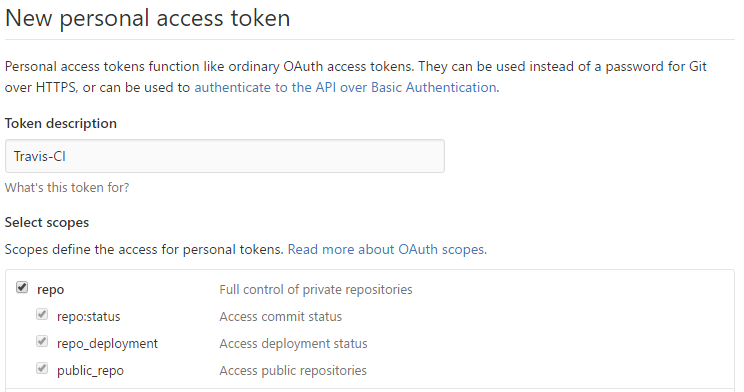
Task: Open the authenticate to the API link
Action: coord(346,87)
